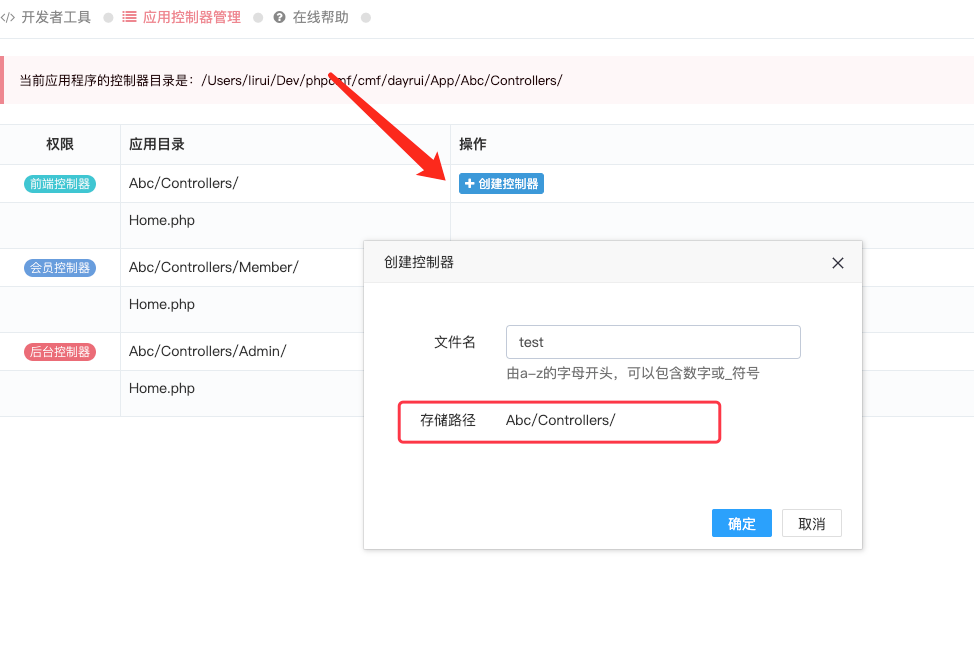Open the 开发者工具 tab
Image resolution: width=974 pixels, height=664 pixels.
tap(46, 17)
